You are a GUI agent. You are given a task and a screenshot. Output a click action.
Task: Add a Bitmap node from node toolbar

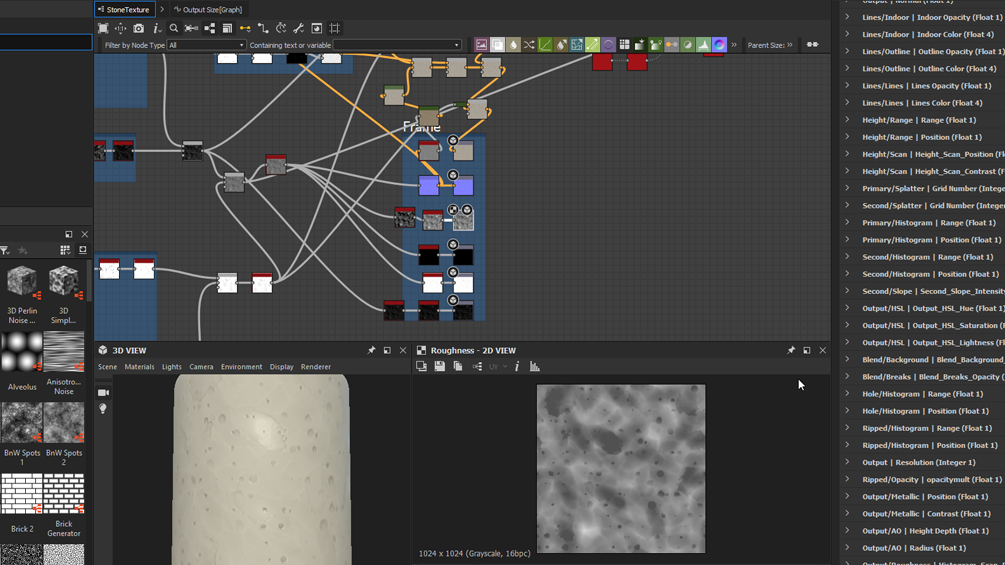[x=481, y=44]
